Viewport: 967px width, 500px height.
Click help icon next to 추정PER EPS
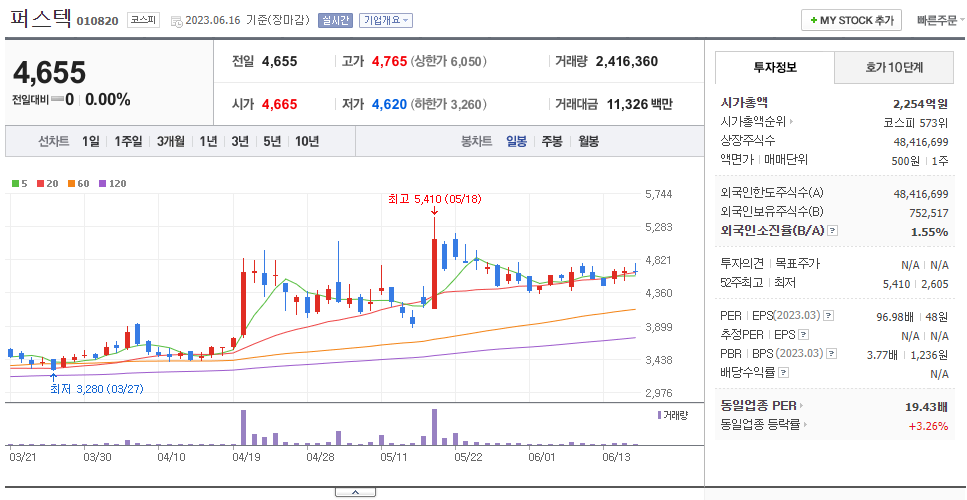click(x=802, y=335)
